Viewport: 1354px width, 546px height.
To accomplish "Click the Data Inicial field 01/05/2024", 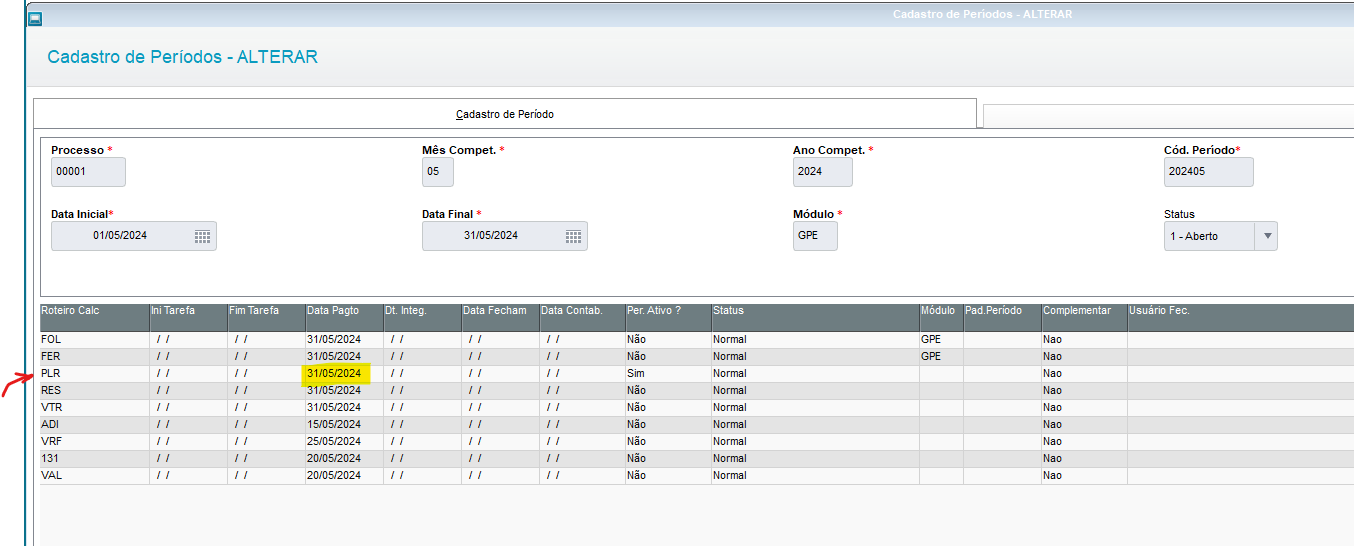I will click(x=134, y=236).
